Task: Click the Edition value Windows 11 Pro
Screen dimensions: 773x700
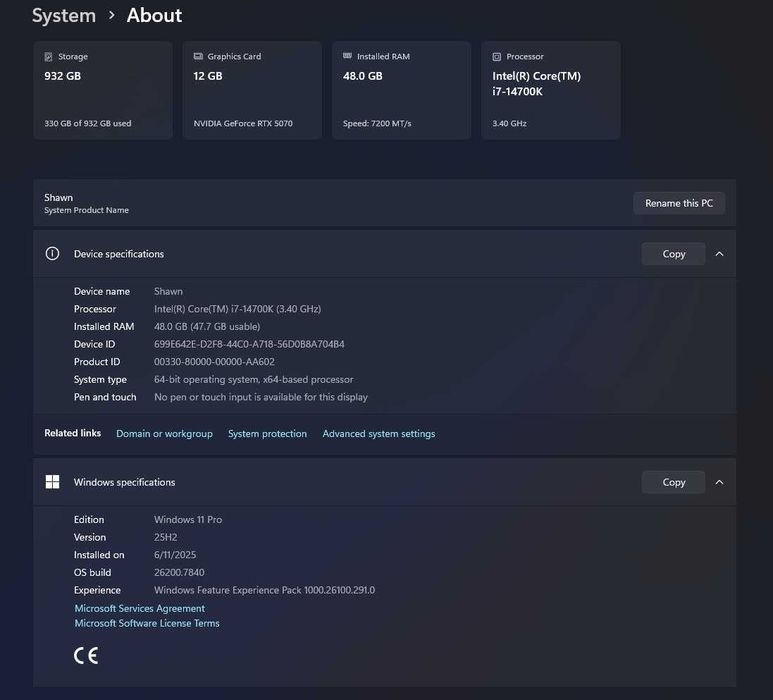Action: pyautogui.click(x=188, y=520)
